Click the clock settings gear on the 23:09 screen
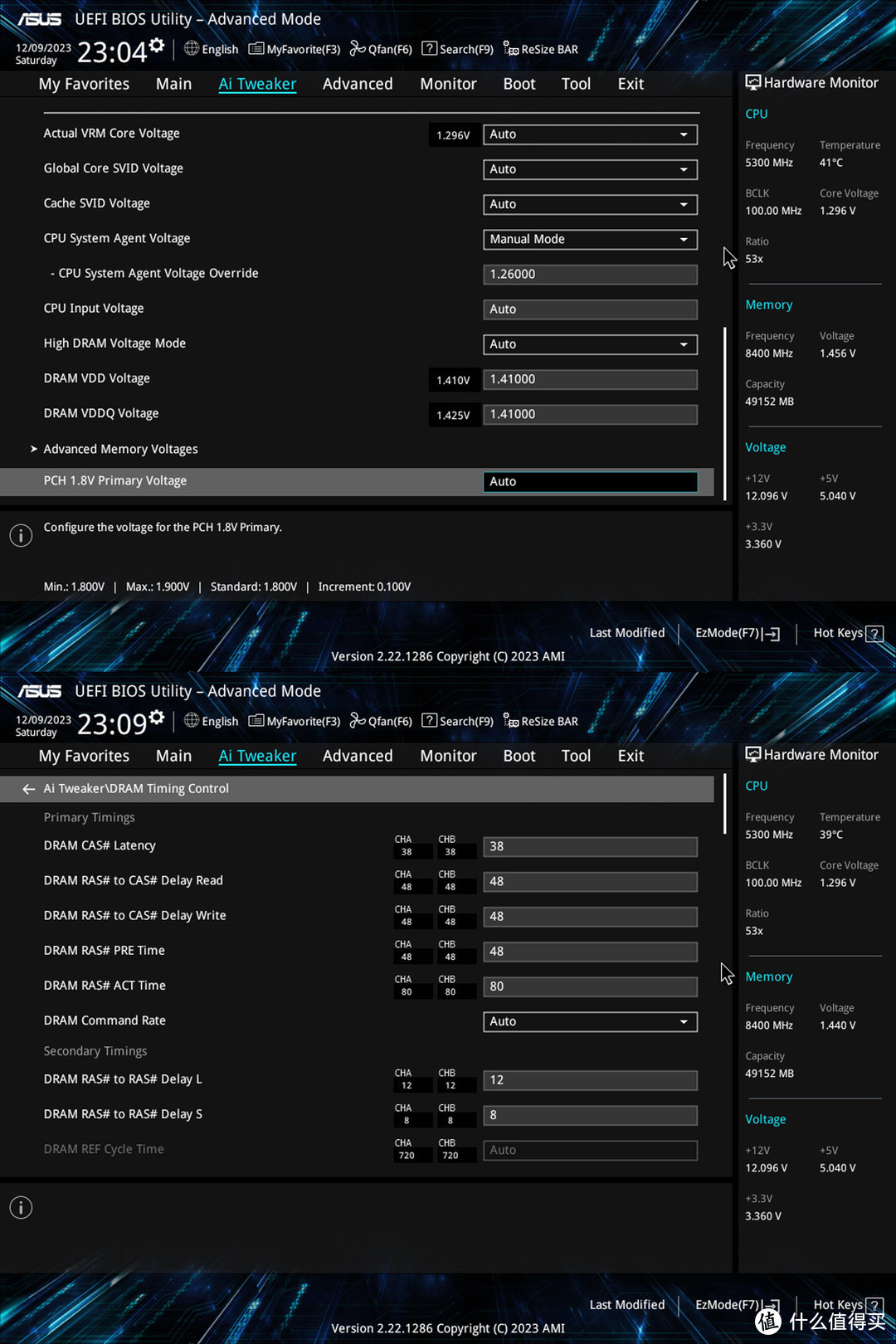The image size is (896, 1344). coord(157,717)
